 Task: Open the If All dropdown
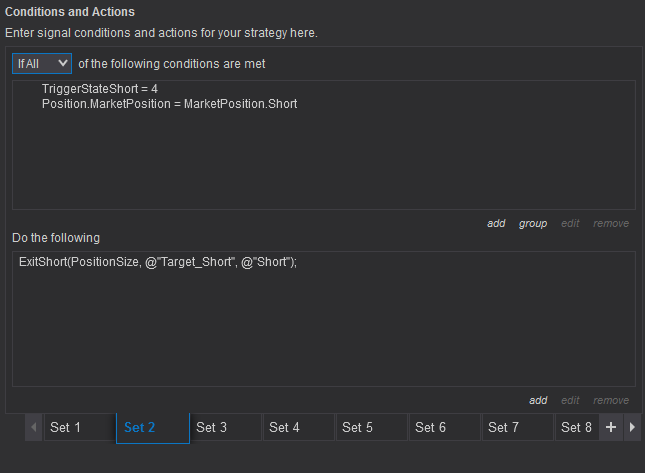[x=41, y=63]
